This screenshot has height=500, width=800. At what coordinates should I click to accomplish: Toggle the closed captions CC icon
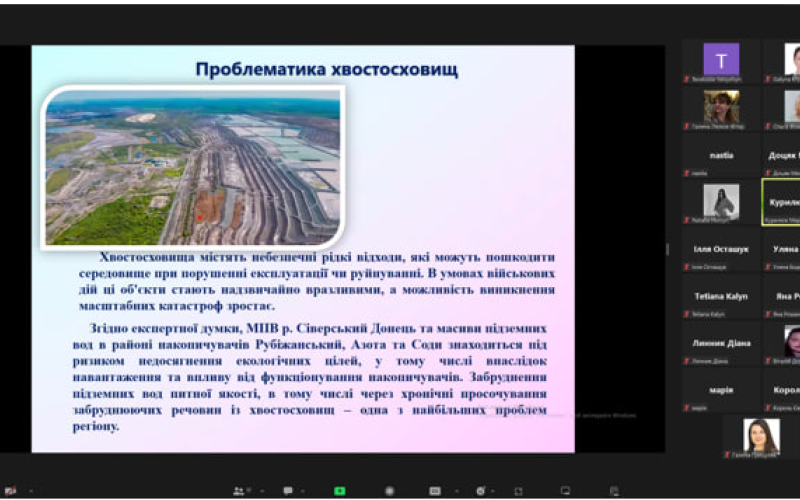(x=435, y=491)
